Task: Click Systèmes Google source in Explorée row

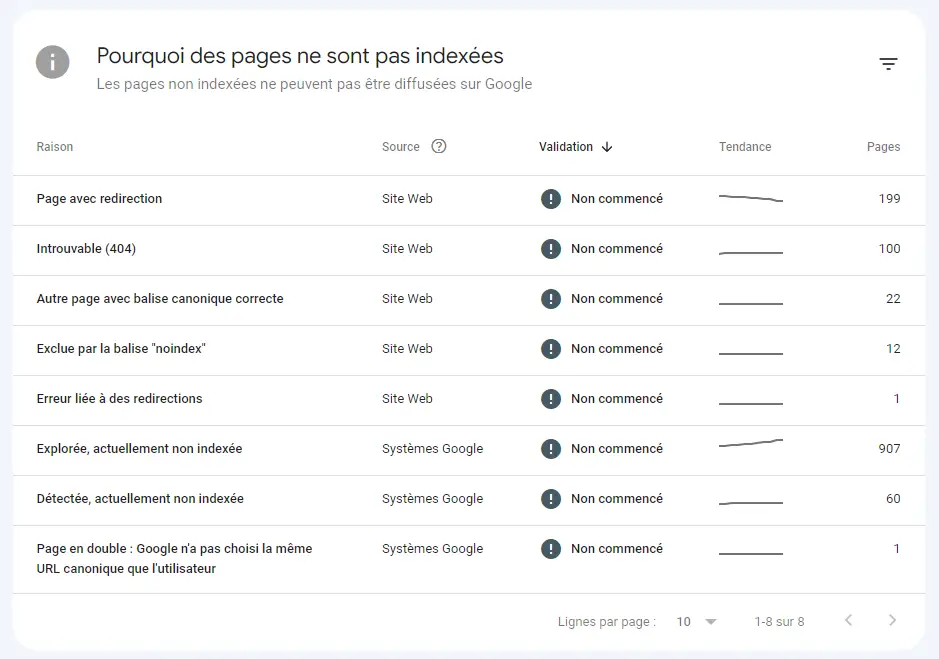Action: tap(432, 449)
